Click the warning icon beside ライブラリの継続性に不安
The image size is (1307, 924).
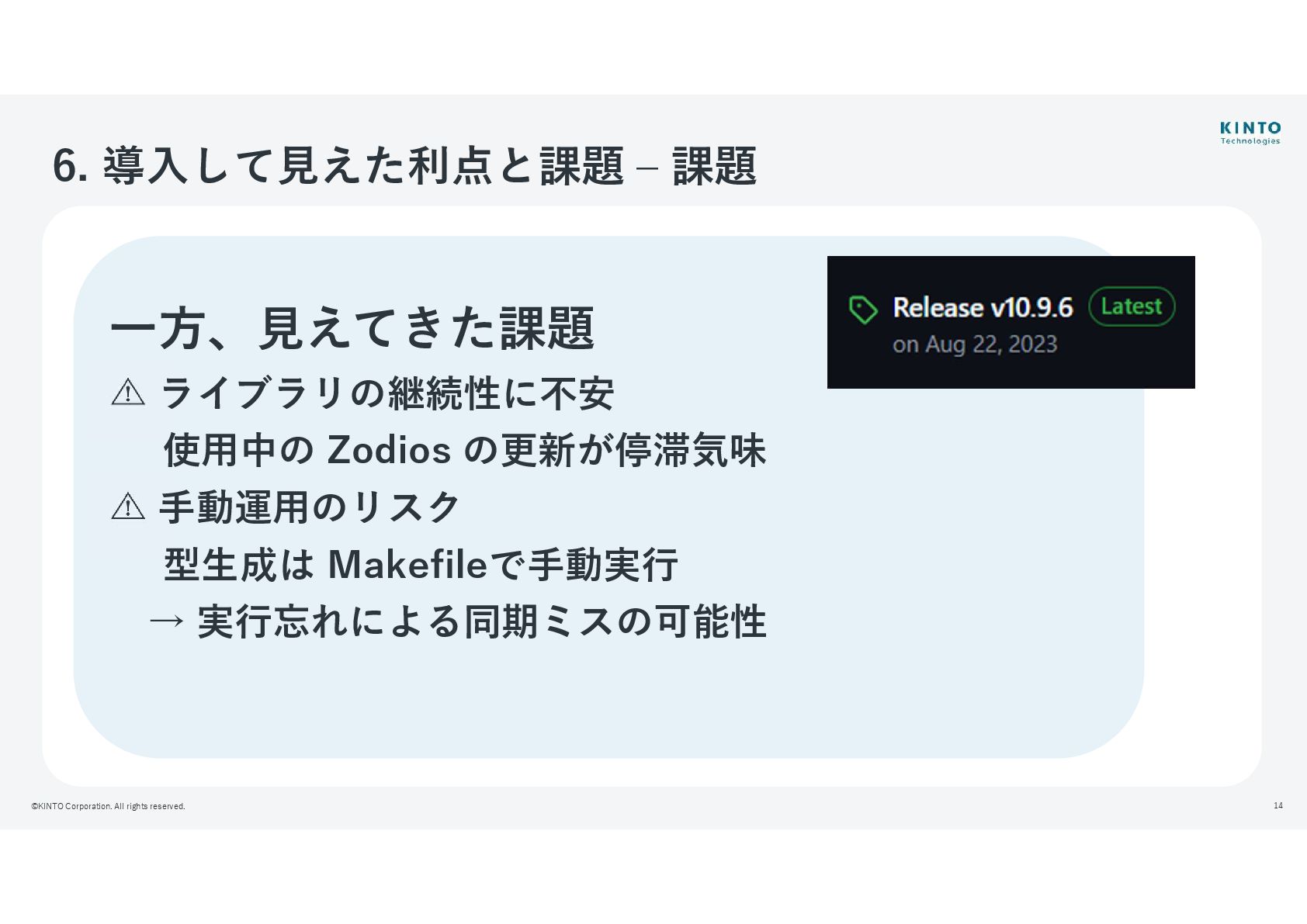128,393
